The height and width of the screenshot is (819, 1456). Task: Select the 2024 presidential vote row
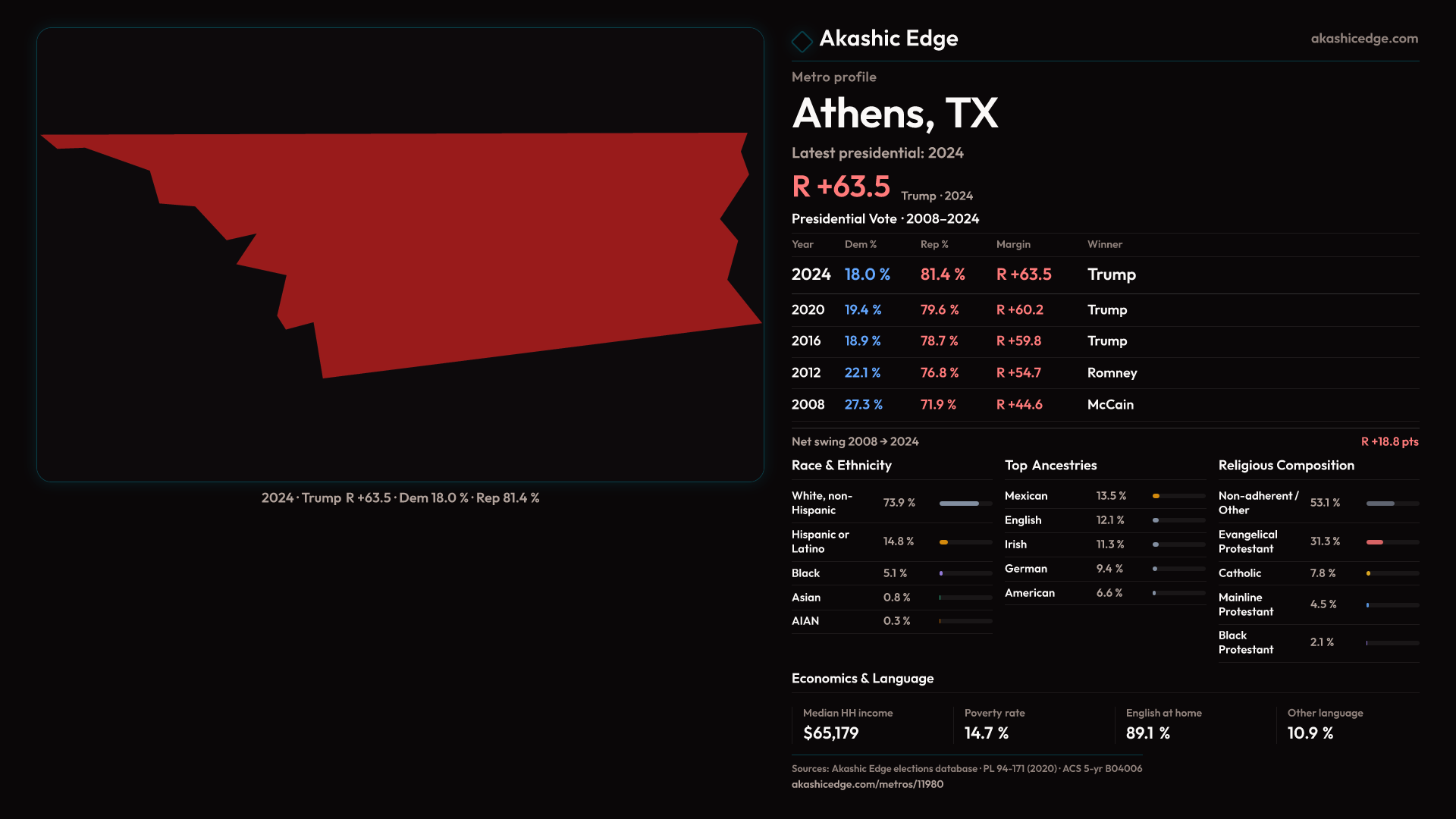pos(1104,275)
